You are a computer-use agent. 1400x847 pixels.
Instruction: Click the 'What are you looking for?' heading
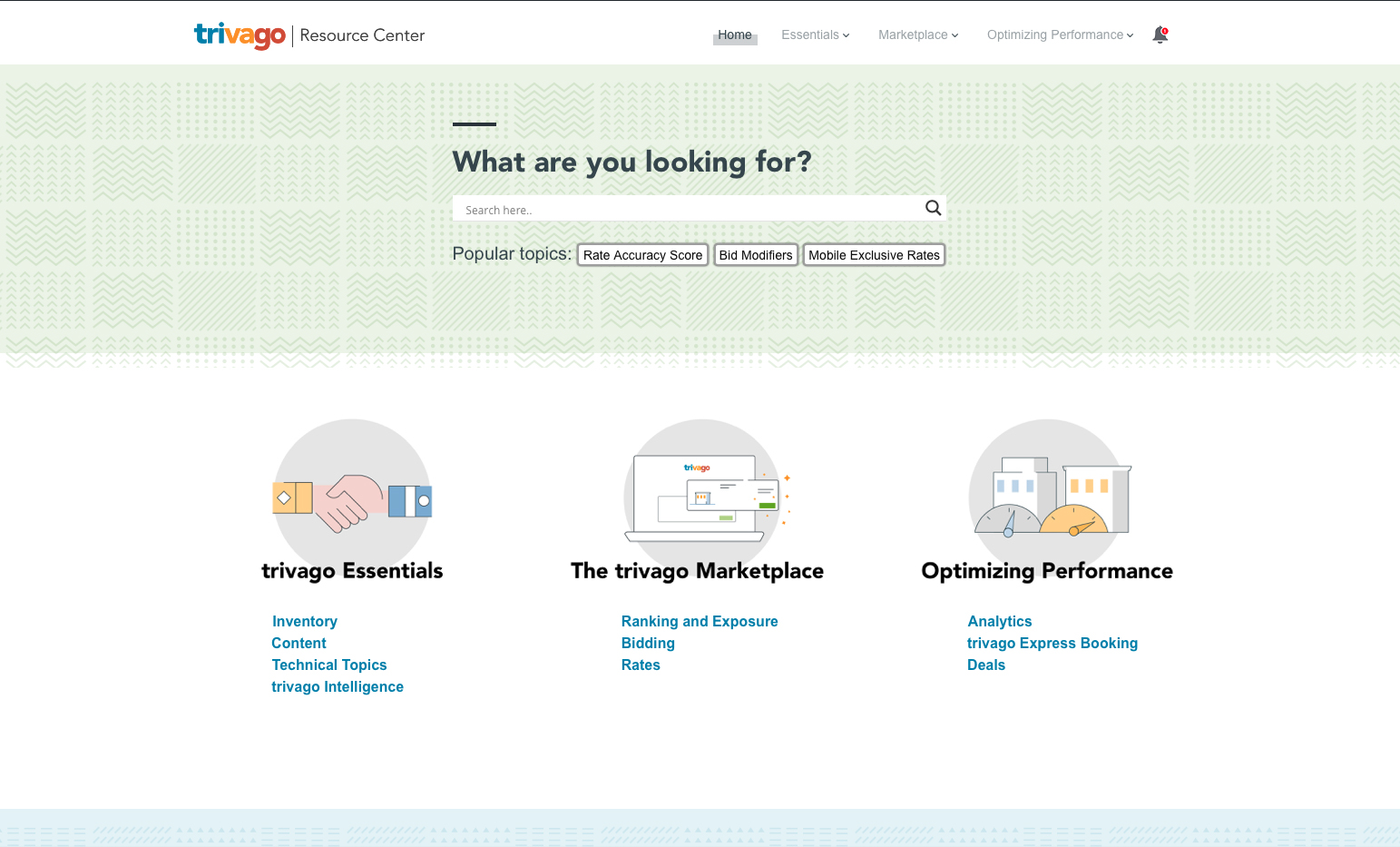tap(631, 162)
